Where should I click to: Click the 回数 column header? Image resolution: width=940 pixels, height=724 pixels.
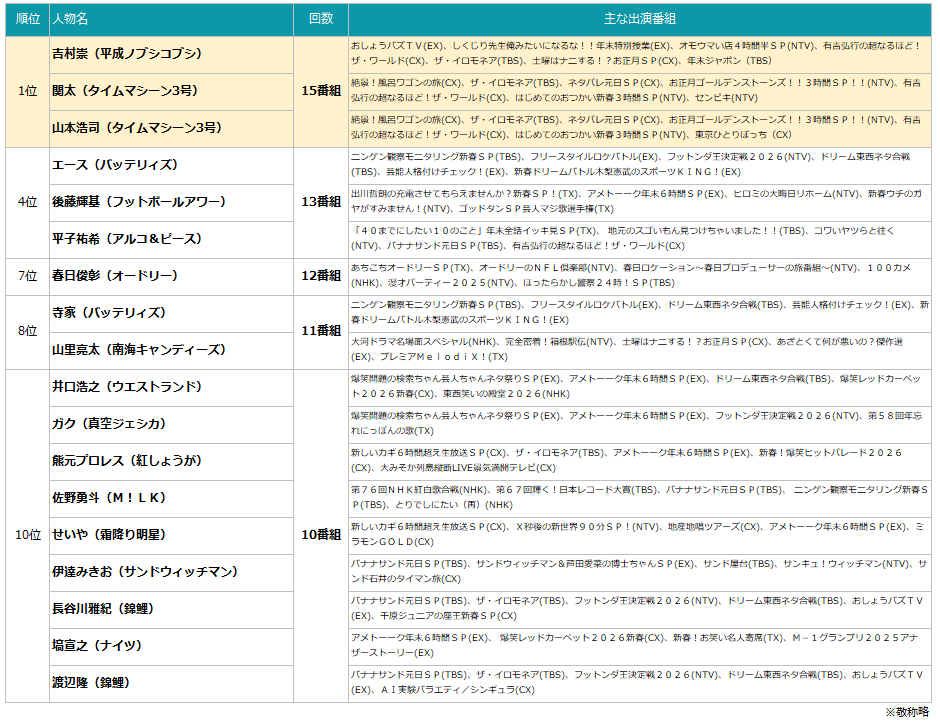click(x=321, y=20)
